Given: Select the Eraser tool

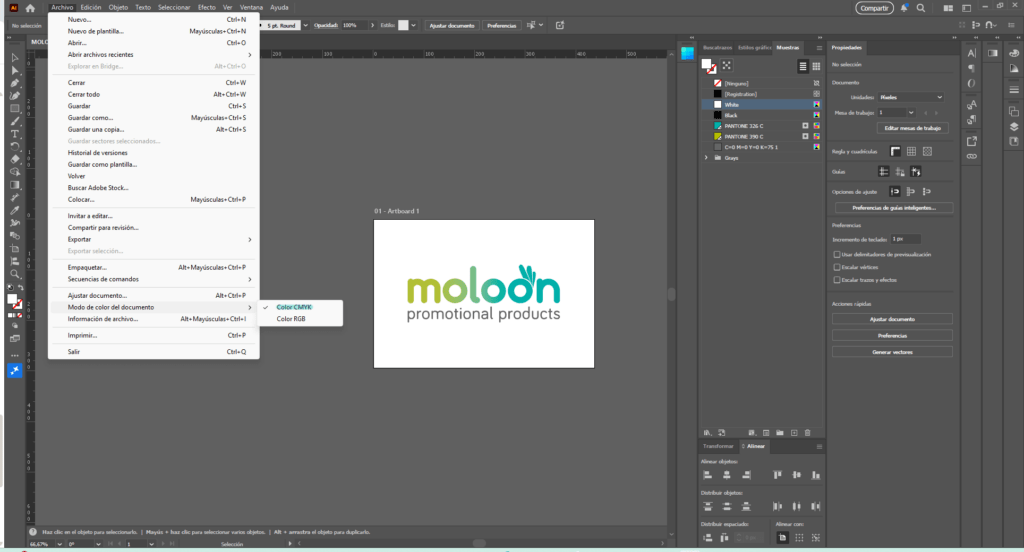Looking at the screenshot, I should point(15,159).
